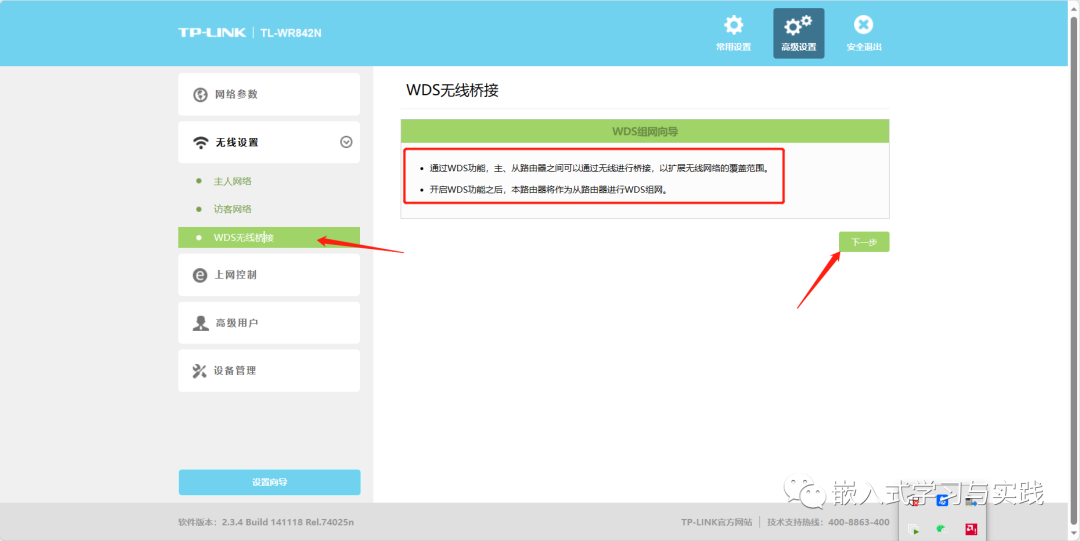
Task: Open the TP-LINK官方网站 link
Action: click(716, 522)
